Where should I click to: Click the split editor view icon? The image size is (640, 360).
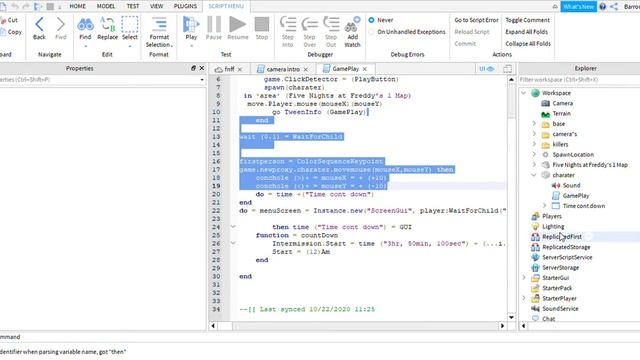pyautogui.click(x=507, y=69)
